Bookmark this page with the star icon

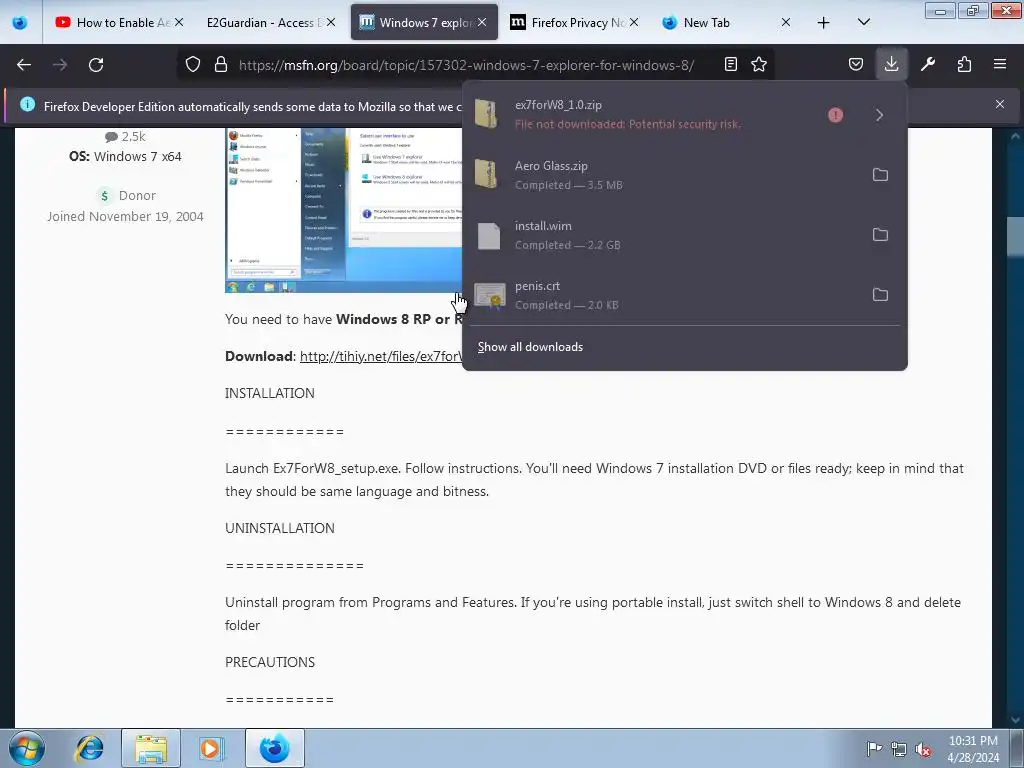[759, 64]
